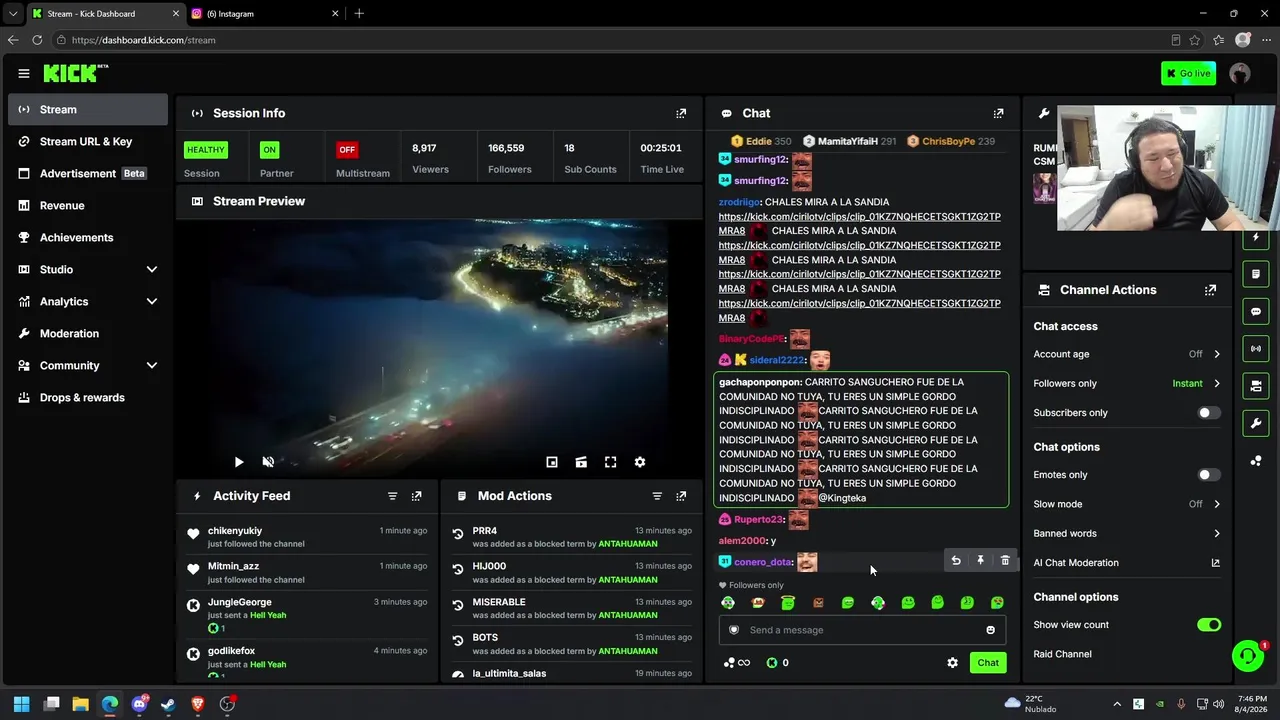The height and width of the screenshot is (720, 1280).
Task: Show the Mod Actions widget from right sidebar
Action: pos(1256,274)
